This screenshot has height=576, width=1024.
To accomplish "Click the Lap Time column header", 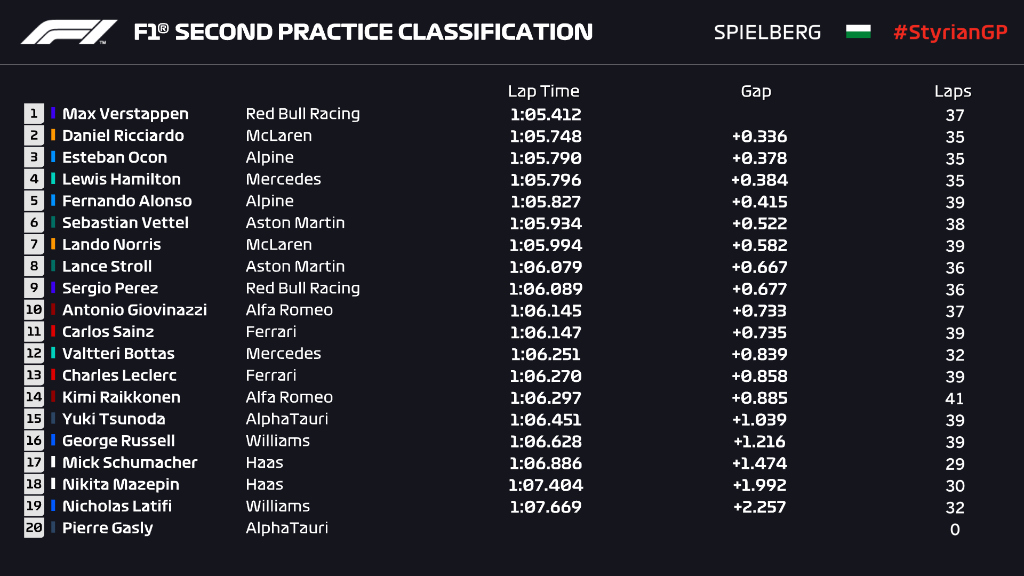I will (x=543, y=91).
